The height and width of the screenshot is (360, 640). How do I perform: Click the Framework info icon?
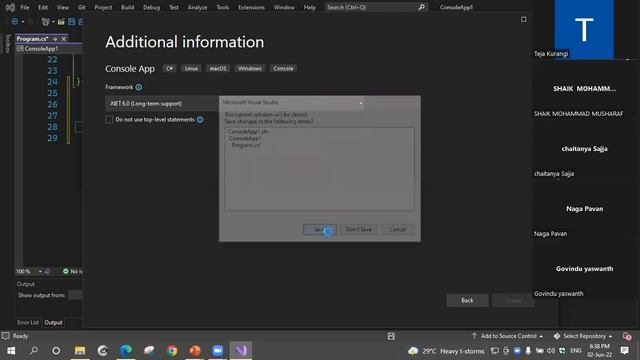139,87
